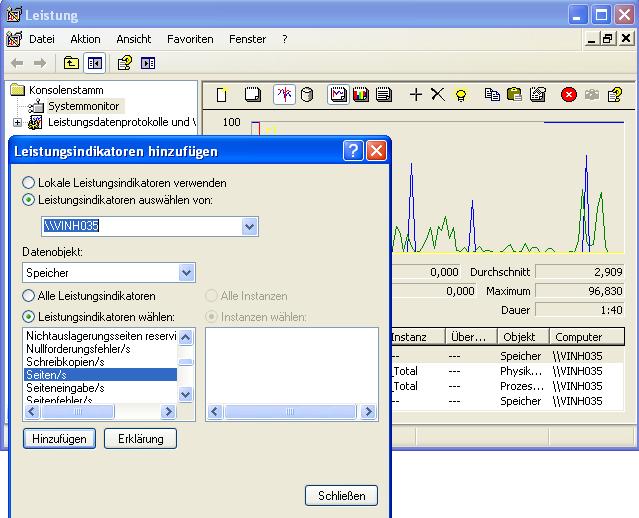This screenshot has width=639, height=518.
Task: Click the Schließen button
Action: [x=341, y=495]
